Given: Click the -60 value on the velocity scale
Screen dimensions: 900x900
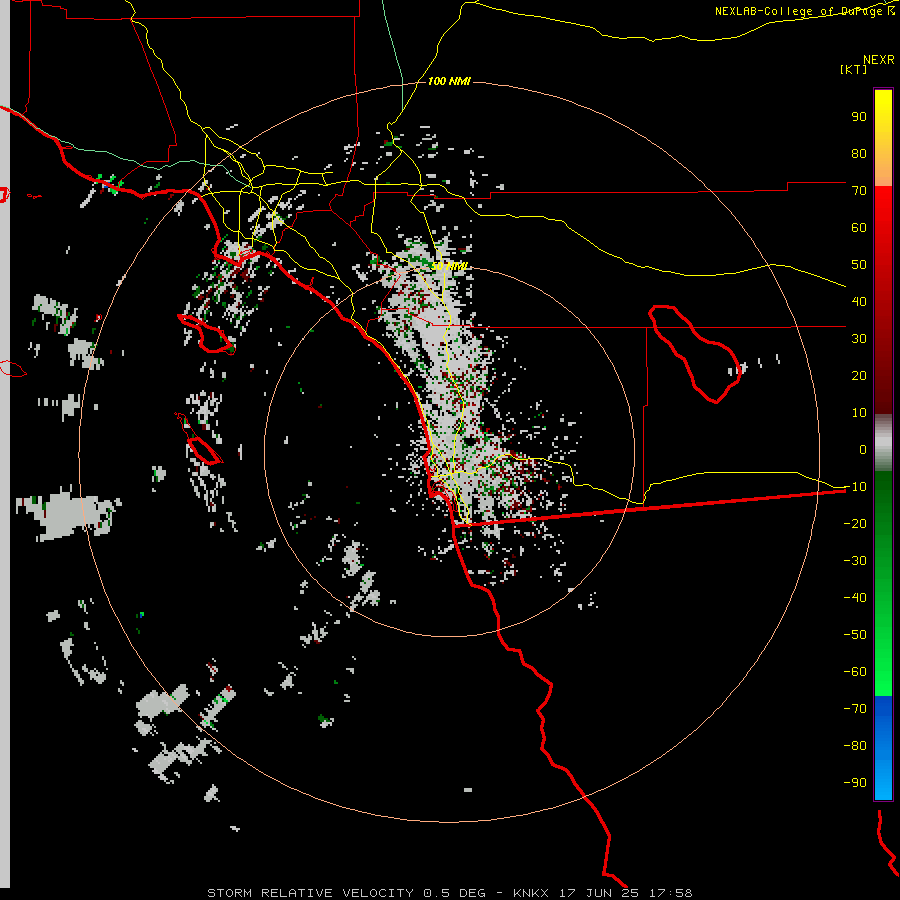Looking at the screenshot, I should click(855, 672).
